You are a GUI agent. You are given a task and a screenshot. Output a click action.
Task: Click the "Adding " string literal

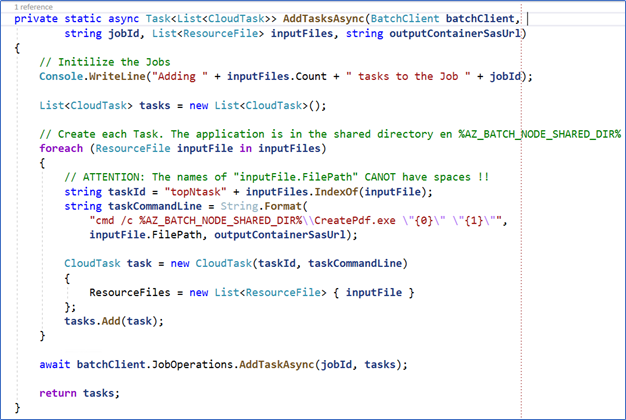click(180, 76)
